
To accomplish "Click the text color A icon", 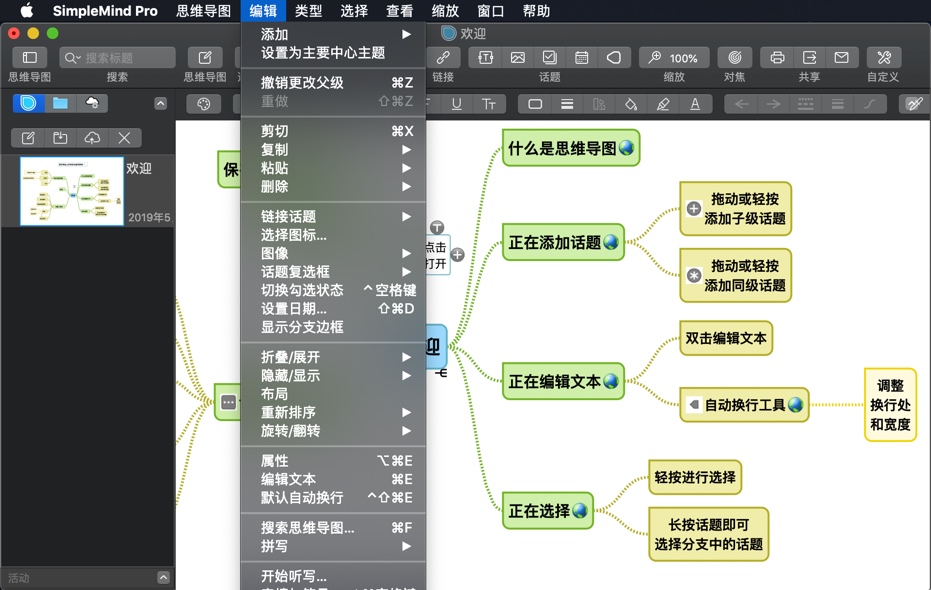I will pos(695,104).
